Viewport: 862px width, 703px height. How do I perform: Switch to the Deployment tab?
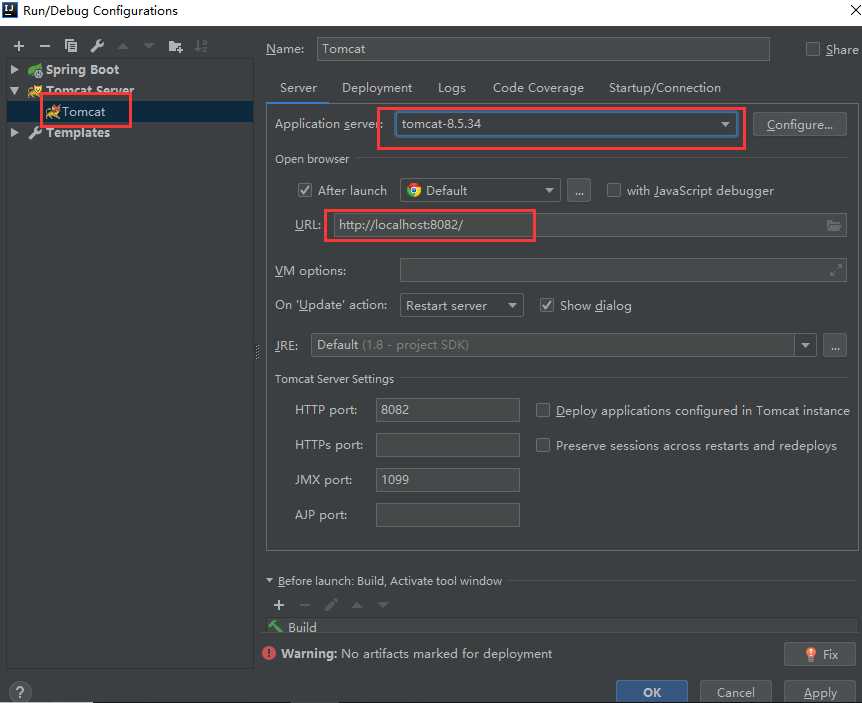pyautogui.click(x=377, y=88)
